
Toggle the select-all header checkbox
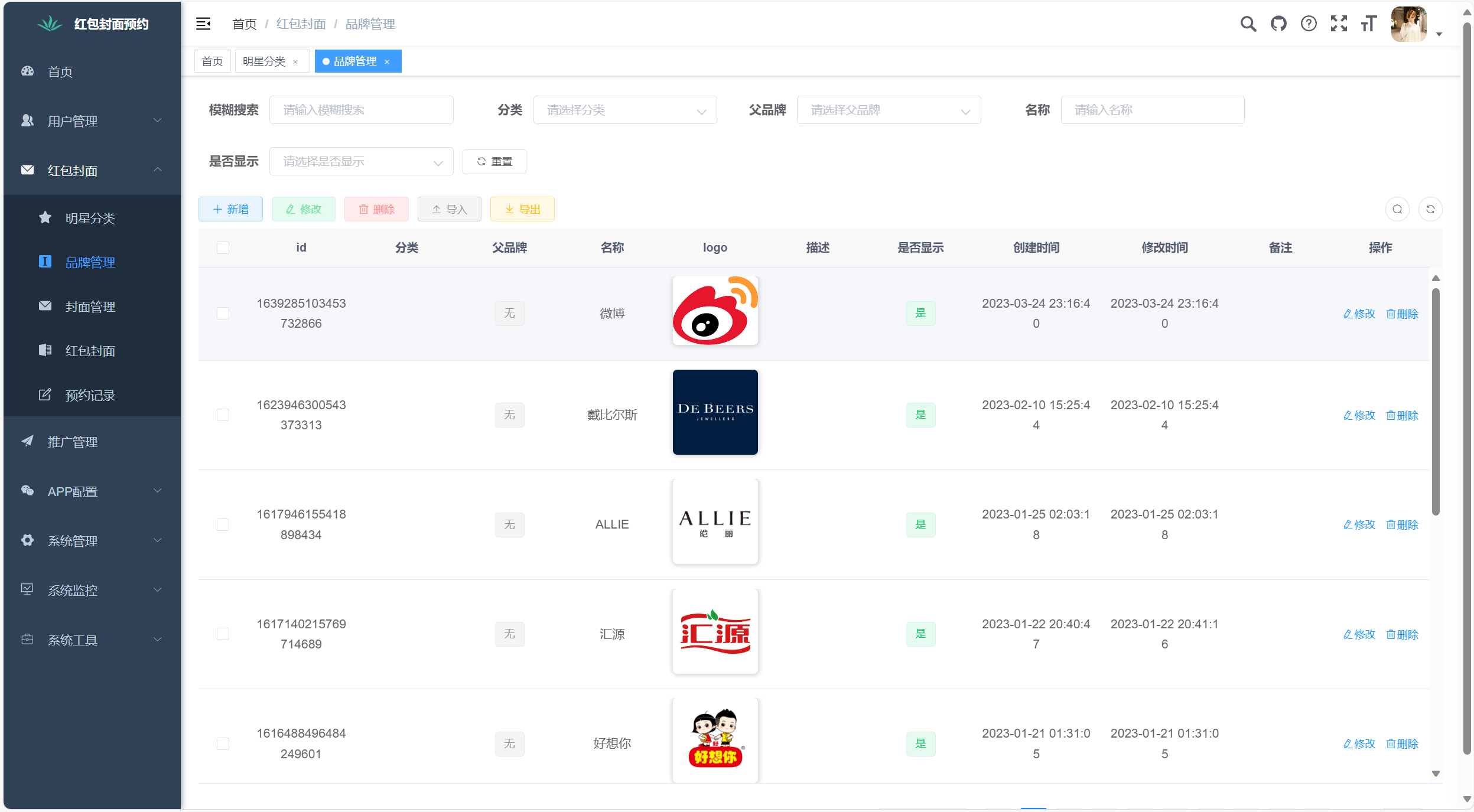tap(223, 247)
